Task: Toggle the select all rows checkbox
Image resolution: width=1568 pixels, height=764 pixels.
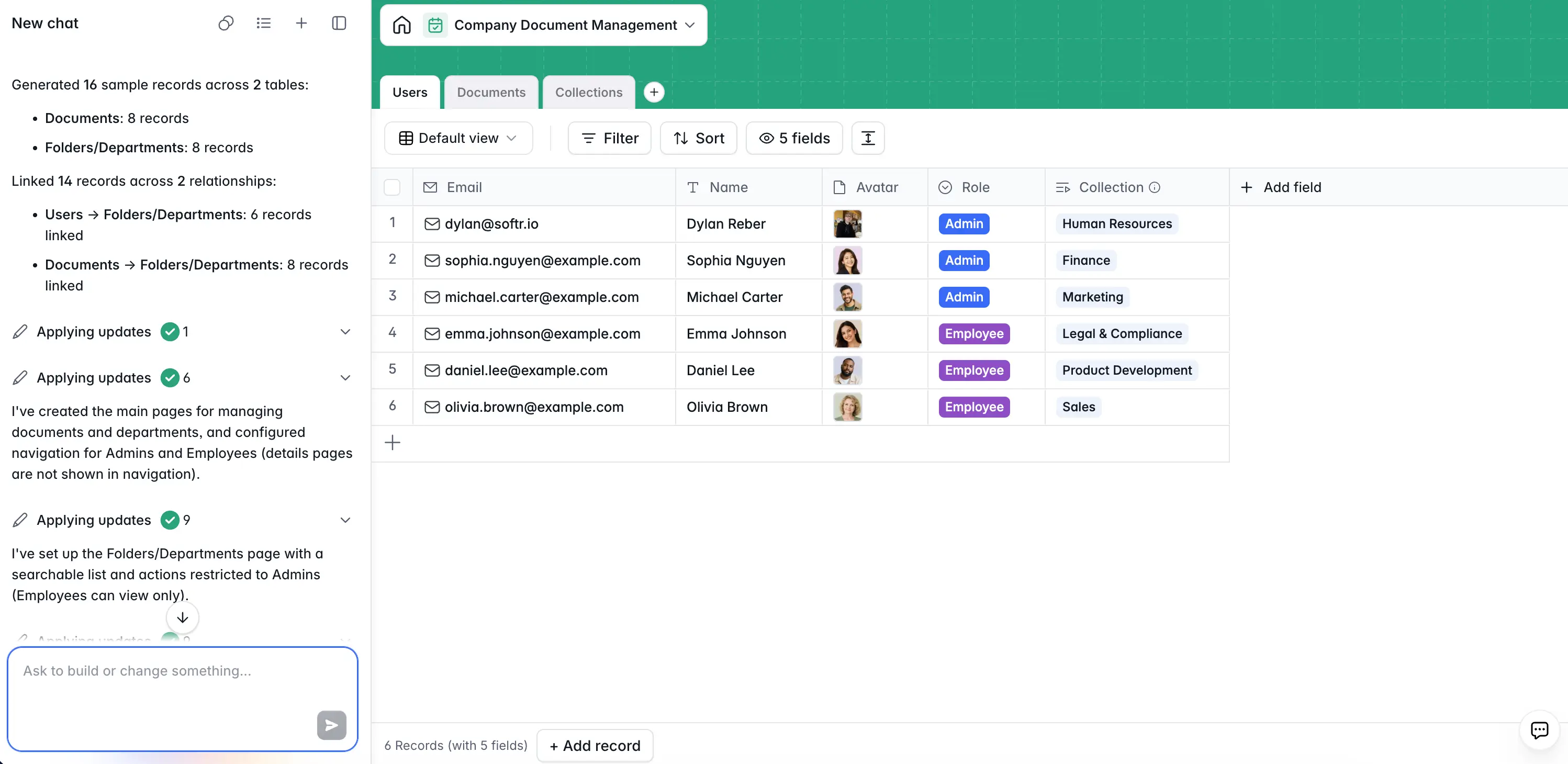Action: click(x=392, y=187)
